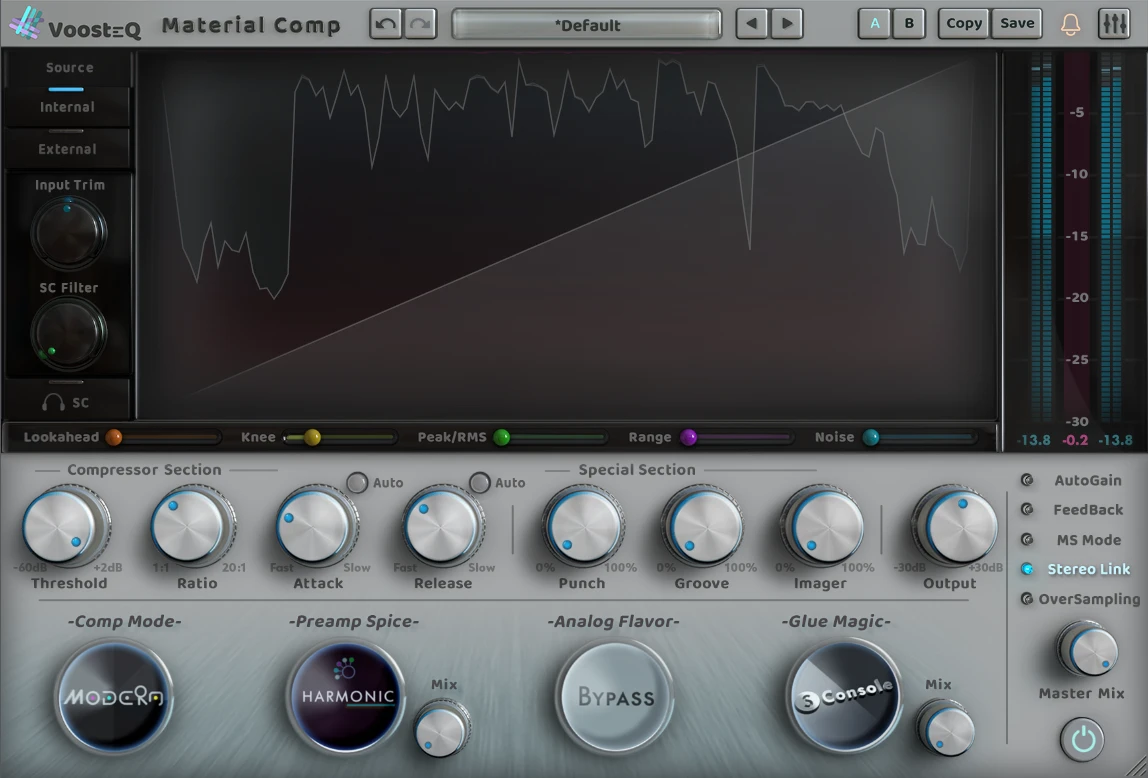Viewport: 1148px width, 778px height.
Task: Open the Default preset dropdown
Action: pyautogui.click(x=587, y=25)
